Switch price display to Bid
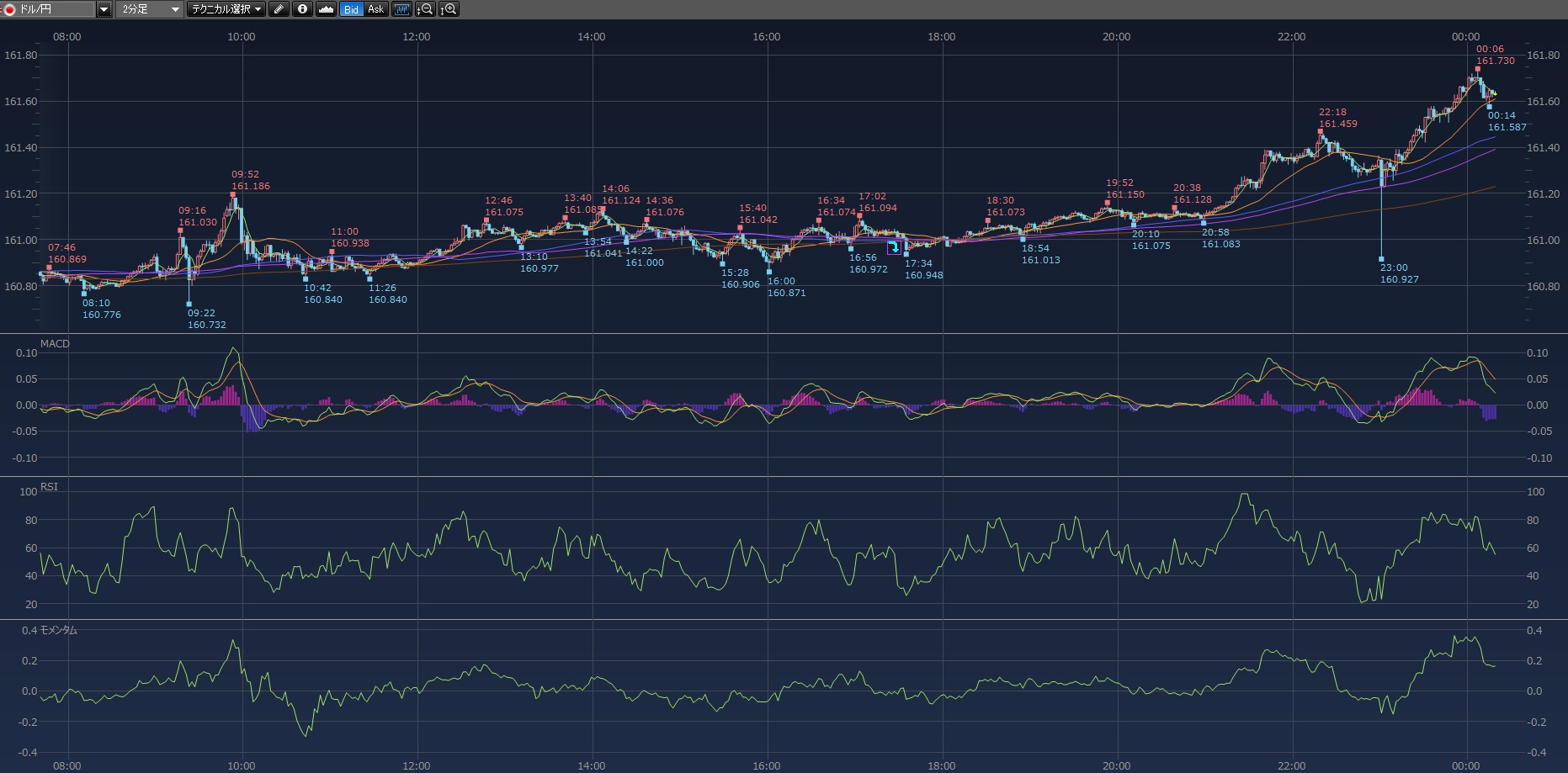1568x773 pixels. tap(351, 9)
